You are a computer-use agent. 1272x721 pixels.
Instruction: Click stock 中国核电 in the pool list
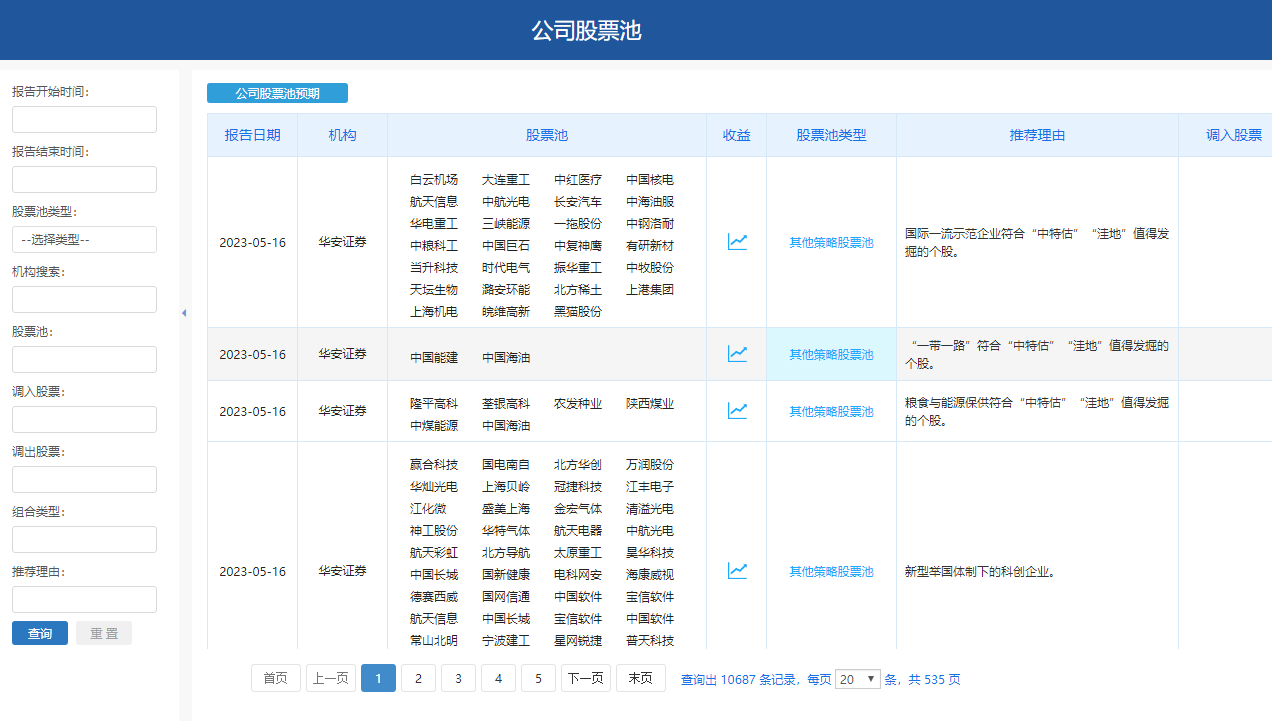tap(650, 179)
